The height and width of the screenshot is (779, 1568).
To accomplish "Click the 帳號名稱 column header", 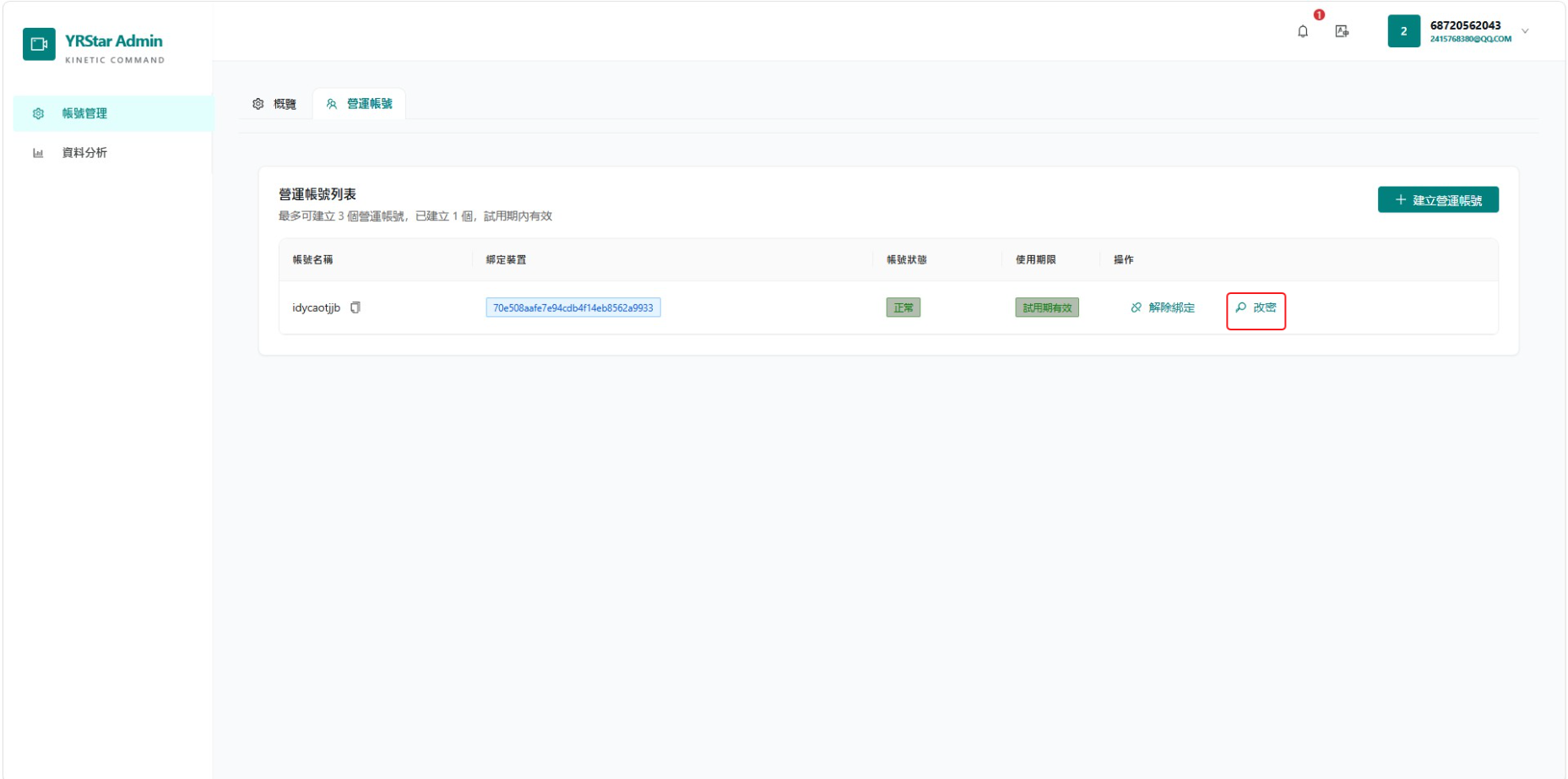I will (x=312, y=259).
